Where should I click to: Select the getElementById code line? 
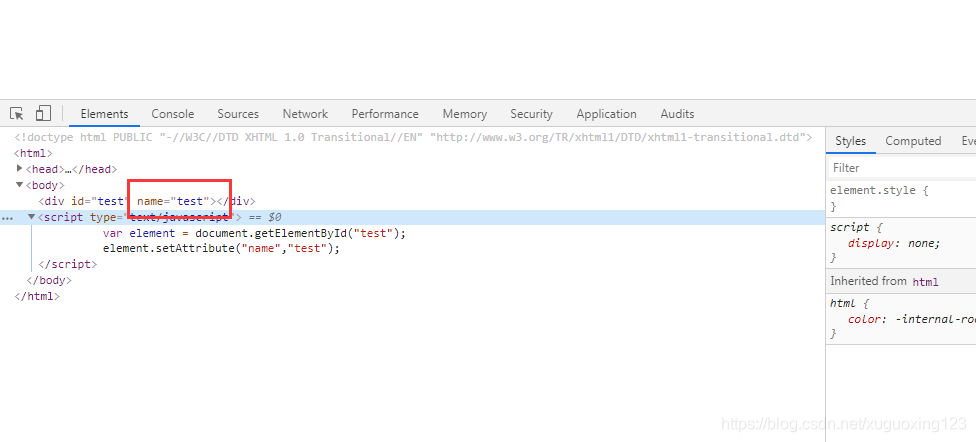coord(254,233)
